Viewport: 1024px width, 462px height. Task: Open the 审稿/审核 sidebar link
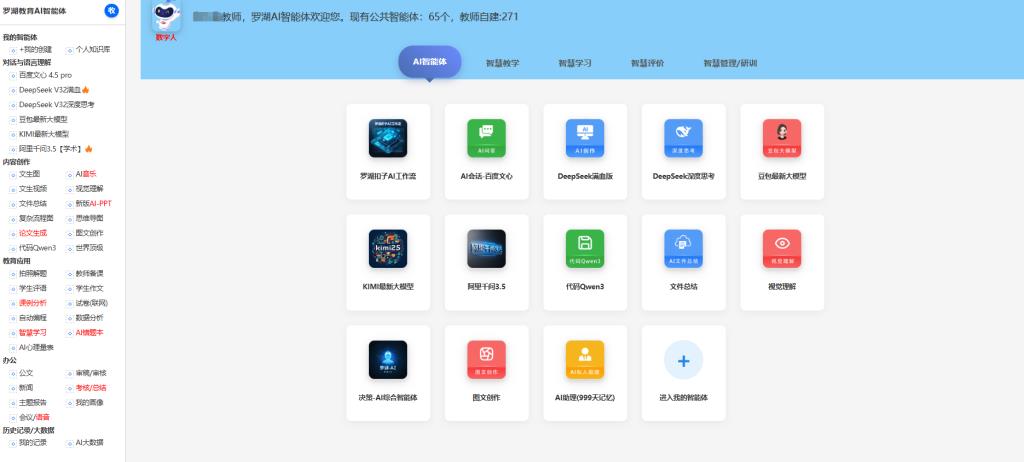(x=90, y=373)
